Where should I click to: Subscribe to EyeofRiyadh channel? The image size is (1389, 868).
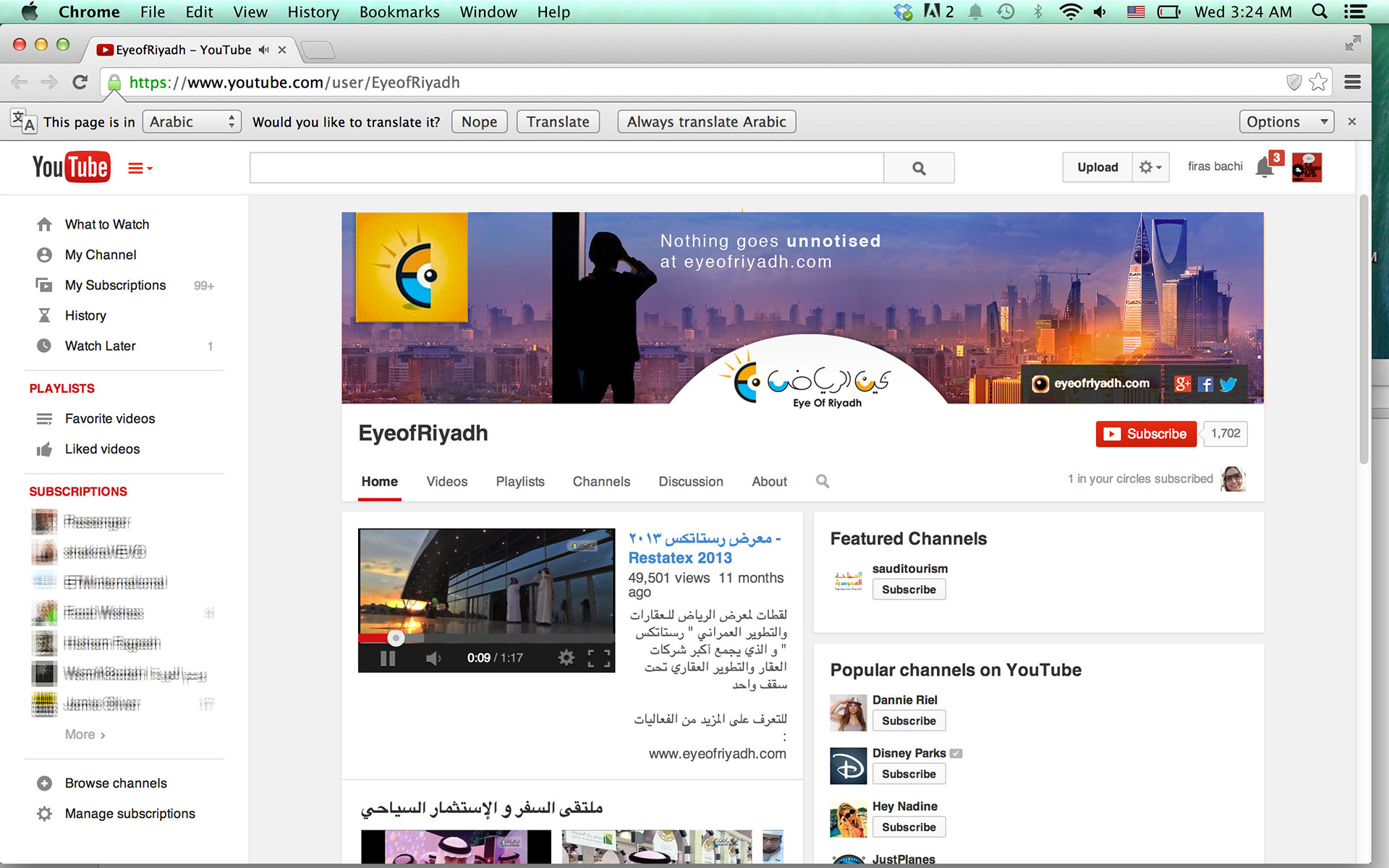click(1146, 434)
